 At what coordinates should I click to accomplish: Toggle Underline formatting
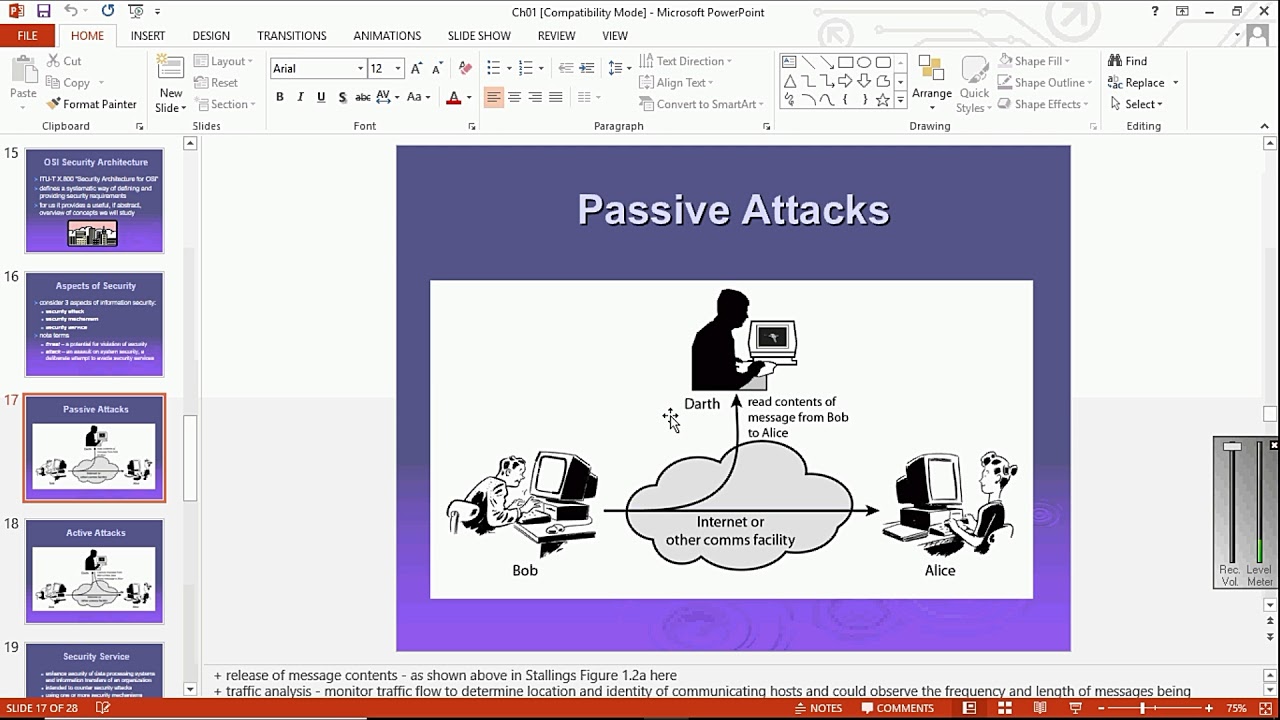[x=321, y=97]
